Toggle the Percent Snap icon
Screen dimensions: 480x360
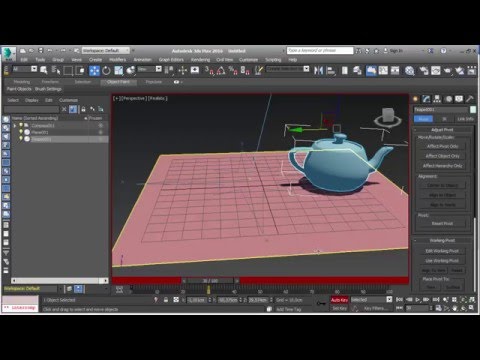click(233, 70)
